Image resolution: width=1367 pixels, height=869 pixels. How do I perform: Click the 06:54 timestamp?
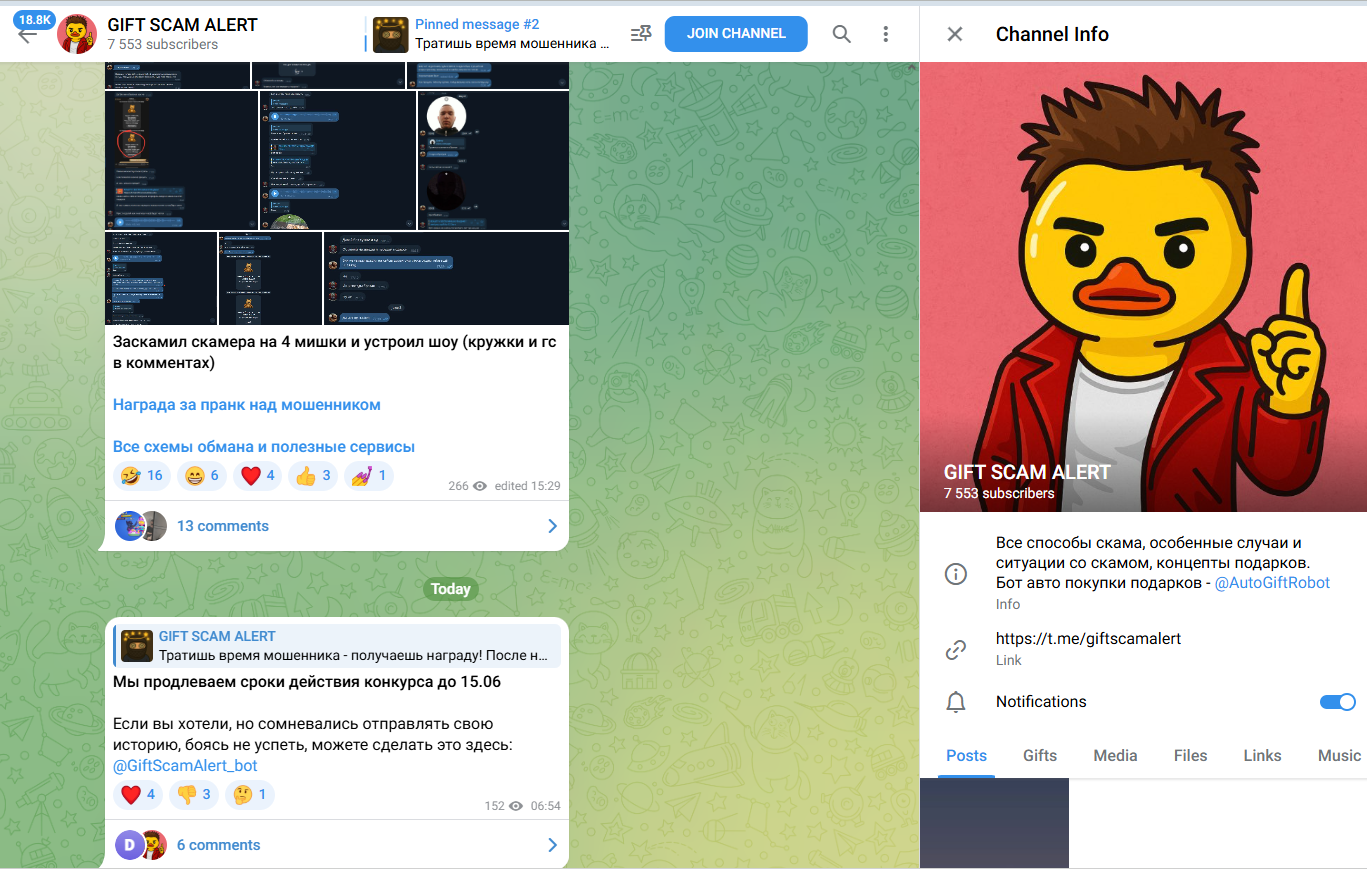pyautogui.click(x=545, y=805)
